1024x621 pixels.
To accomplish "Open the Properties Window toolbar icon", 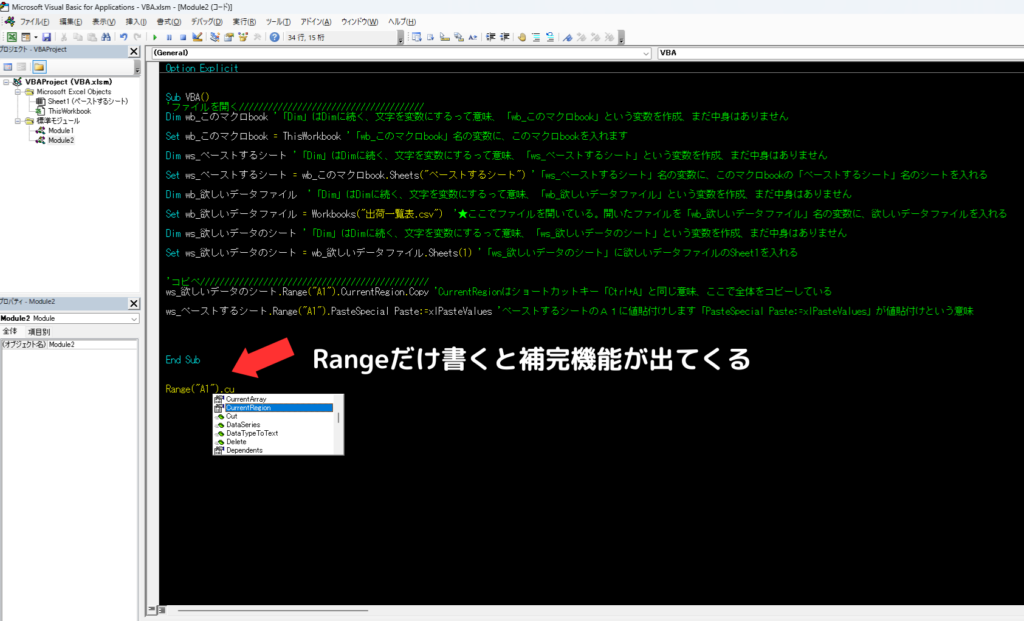I will coord(229,37).
